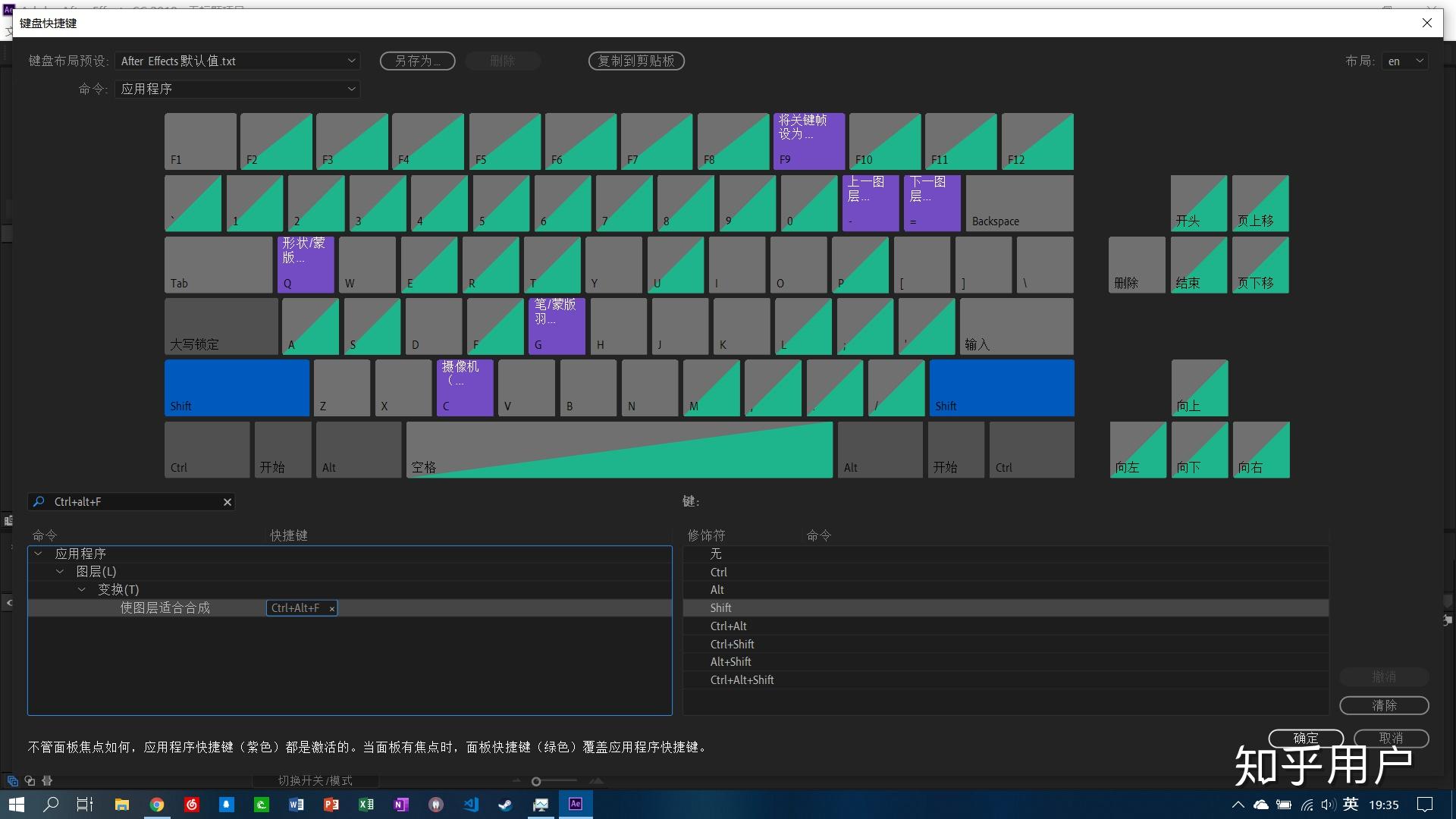Click the 复制到剪贴板 button
The height and width of the screenshot is (819, 1456).
636,61
